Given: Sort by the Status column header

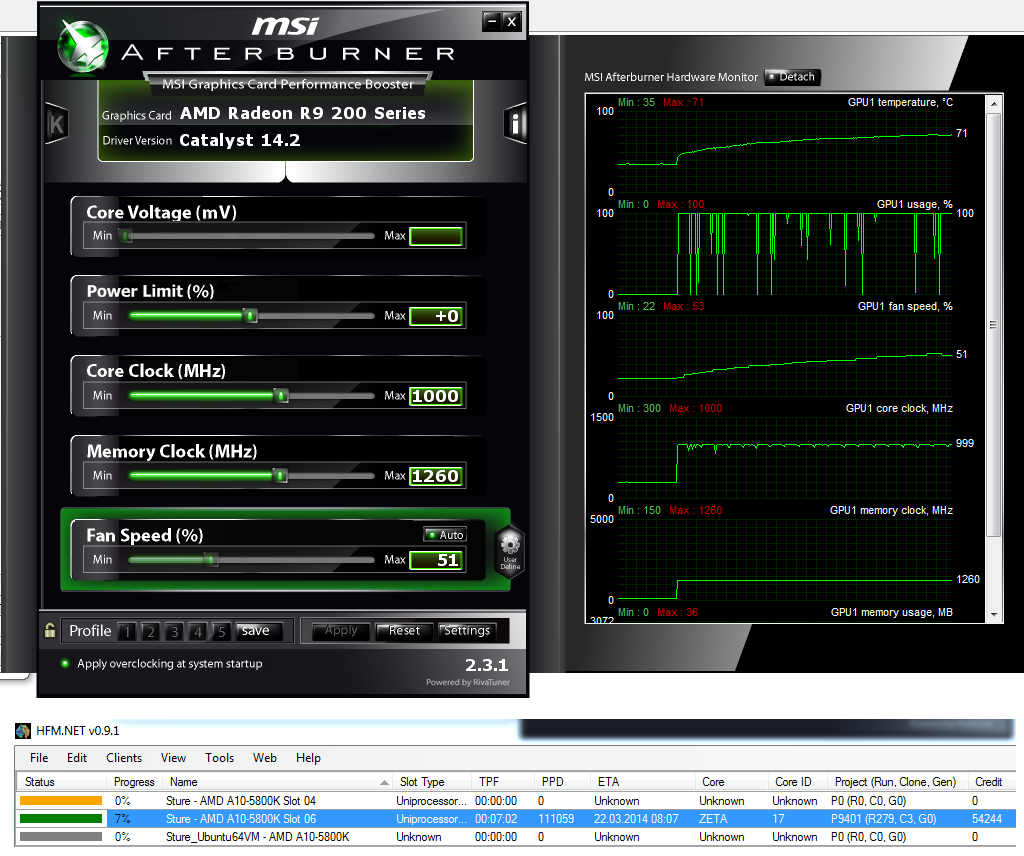Looking at the screenshot, I should [x=61, y=782].
